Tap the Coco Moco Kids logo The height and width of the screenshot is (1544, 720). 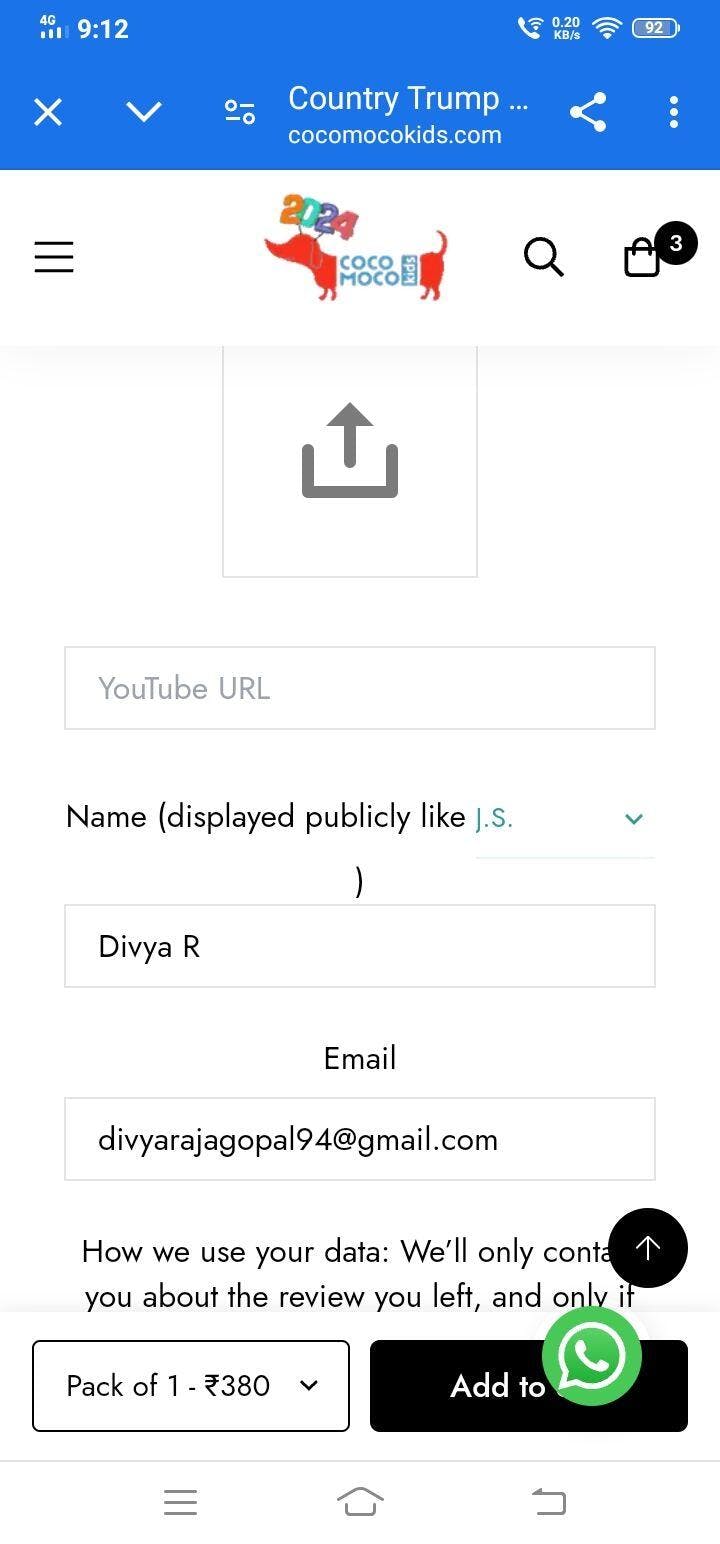(x=355, y=249)
